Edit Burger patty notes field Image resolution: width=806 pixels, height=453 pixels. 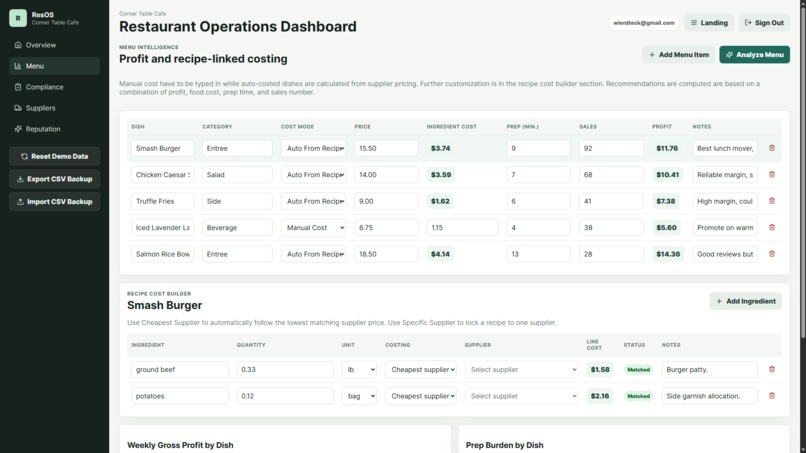709,369
